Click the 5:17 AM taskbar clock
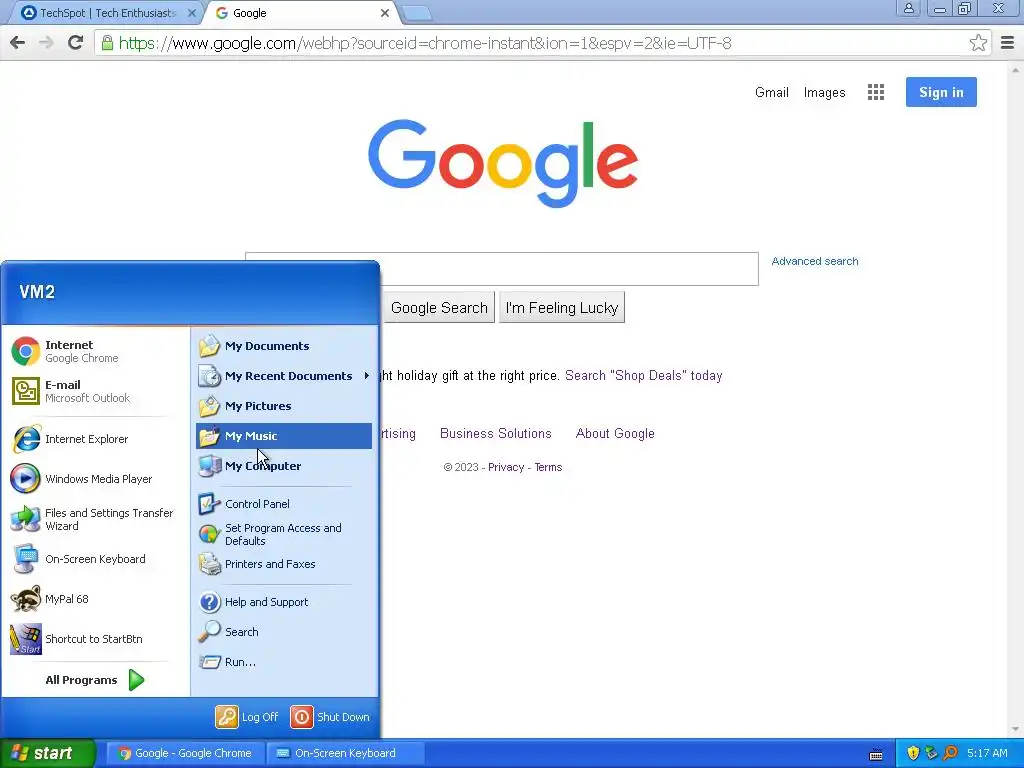The image size is (1024, 768). (x=987, y=753)
